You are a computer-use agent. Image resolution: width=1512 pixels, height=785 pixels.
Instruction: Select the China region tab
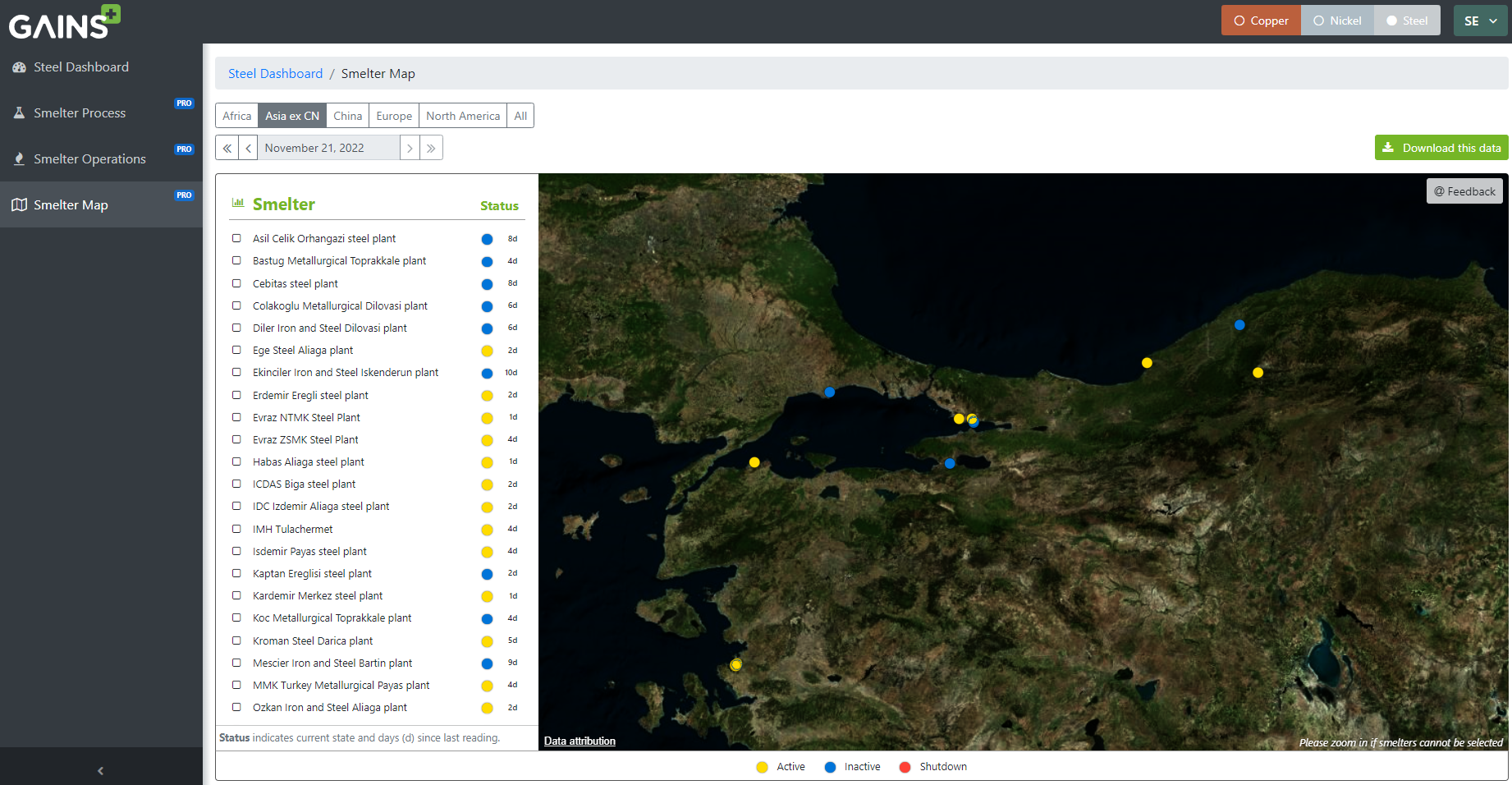click(x=347, y=116)
